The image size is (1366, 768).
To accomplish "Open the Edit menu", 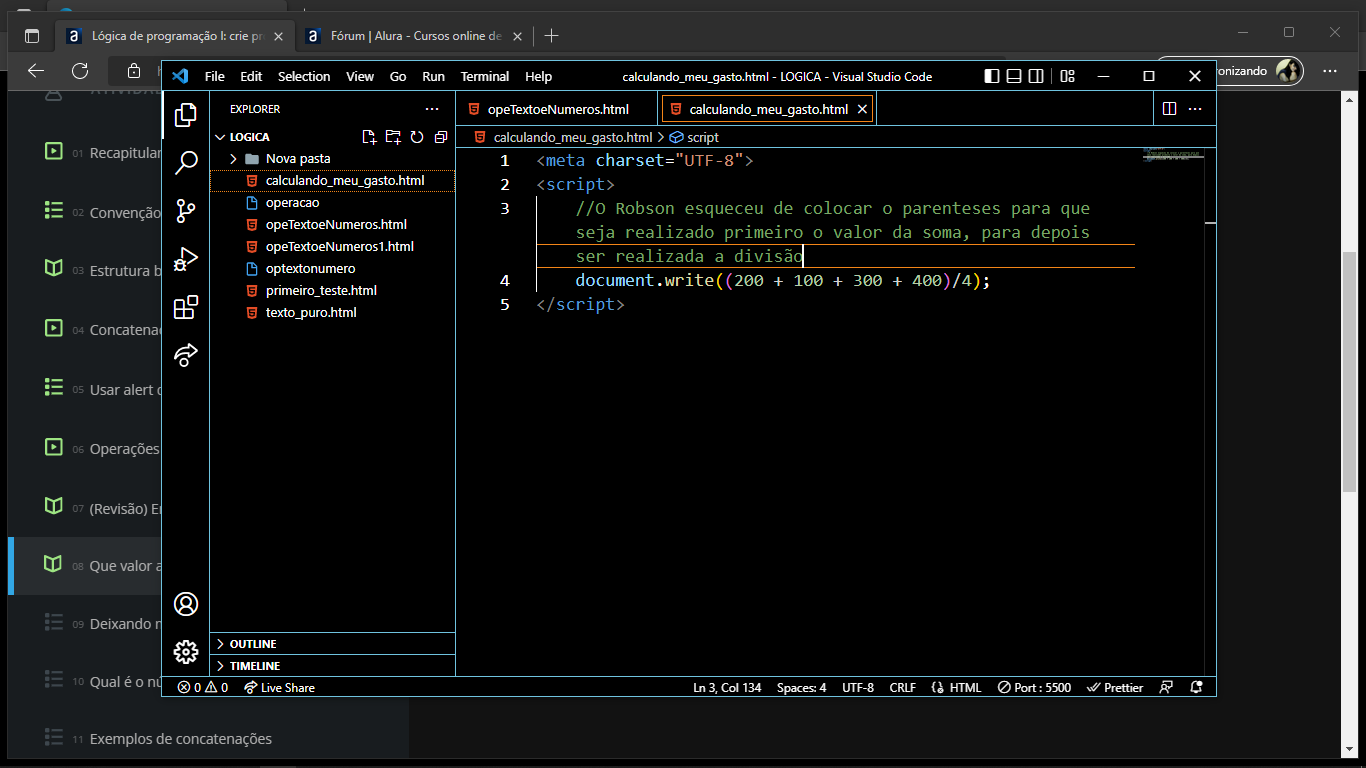I will [251, 76].
